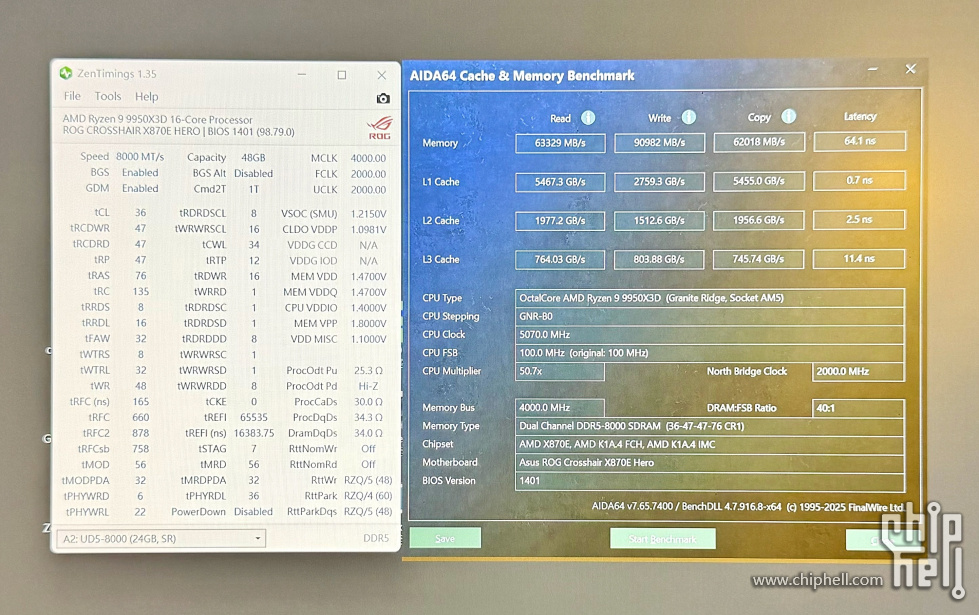Click the VSOC (SMU) value 1.2150V
The image size is (979, 615).
[x=368, y=214]
